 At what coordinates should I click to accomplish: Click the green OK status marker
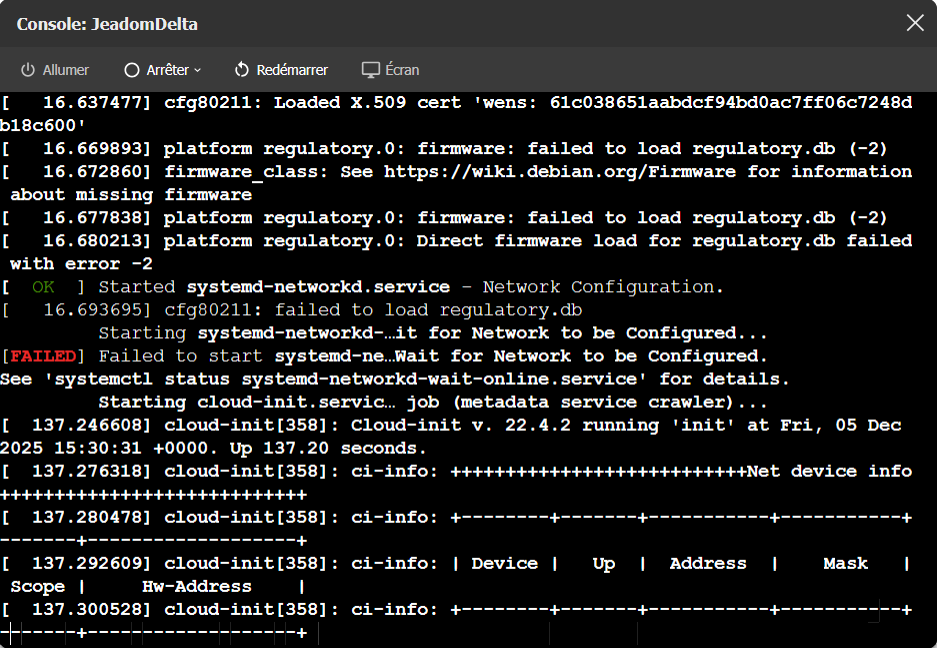click(x=43, y=287)
